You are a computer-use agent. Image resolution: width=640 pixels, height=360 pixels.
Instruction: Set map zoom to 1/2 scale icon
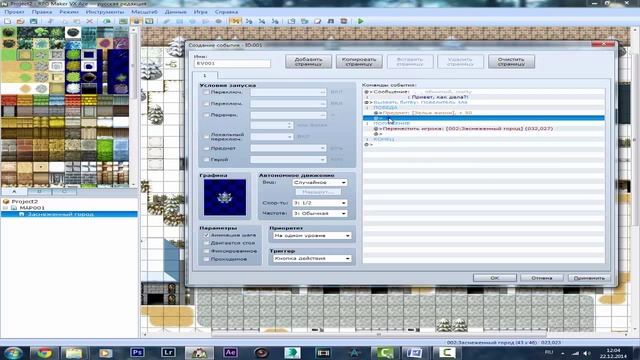point(249,21)
